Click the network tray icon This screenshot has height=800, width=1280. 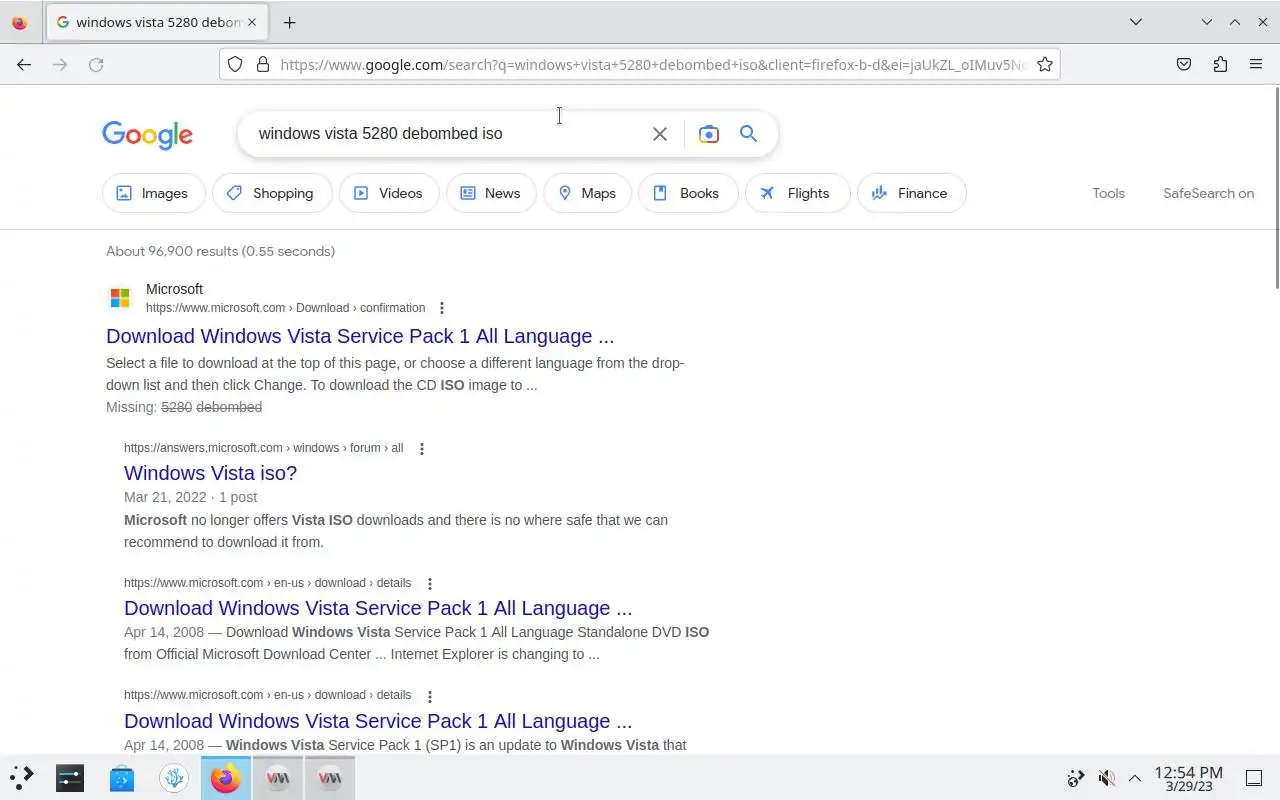click(1076, 778)
